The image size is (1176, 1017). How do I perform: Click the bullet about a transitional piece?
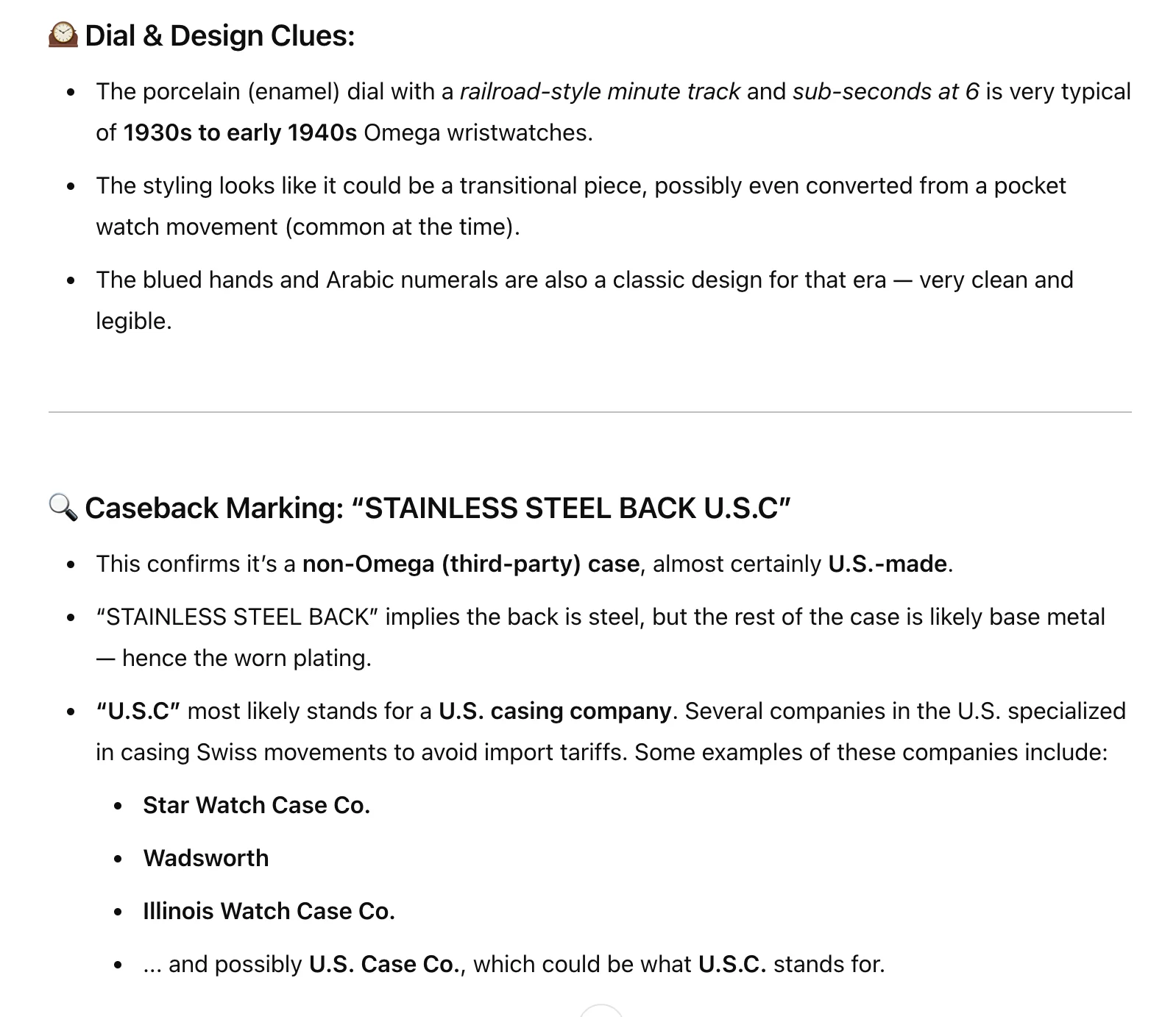[581, 185]
